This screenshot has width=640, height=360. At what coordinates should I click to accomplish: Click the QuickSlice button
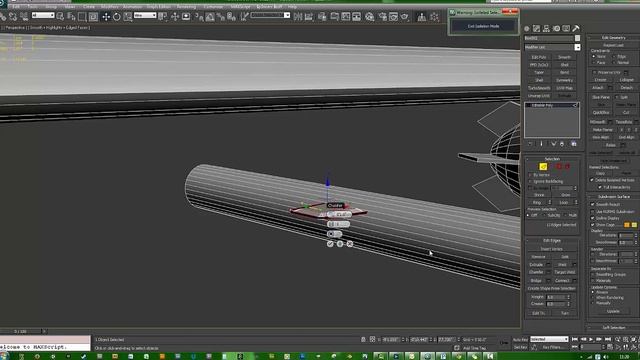pyautogui.click(x=601, y=112)
